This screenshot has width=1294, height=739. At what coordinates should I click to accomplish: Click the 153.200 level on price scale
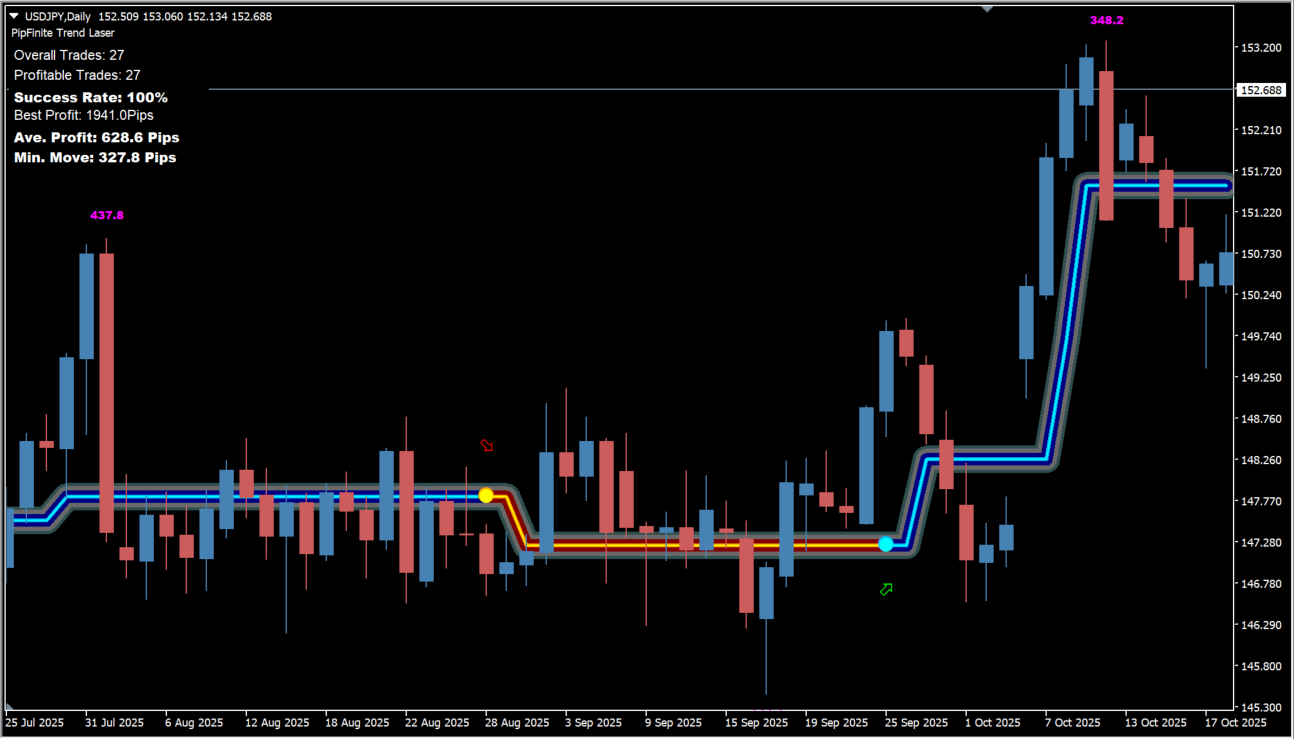pos(1260,48)
